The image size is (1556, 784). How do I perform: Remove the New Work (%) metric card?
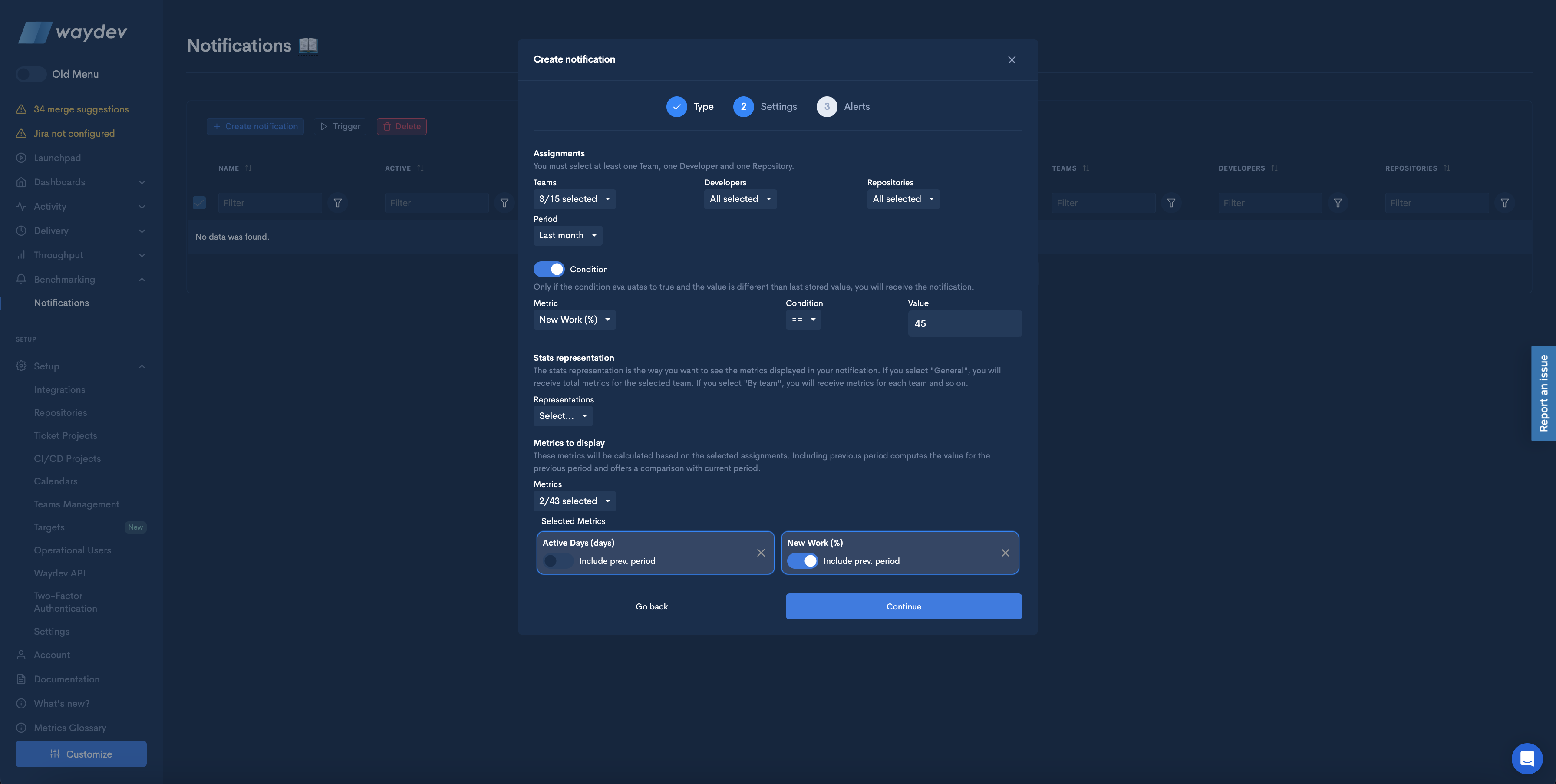pyautogui.click(x=1005, y=553)
